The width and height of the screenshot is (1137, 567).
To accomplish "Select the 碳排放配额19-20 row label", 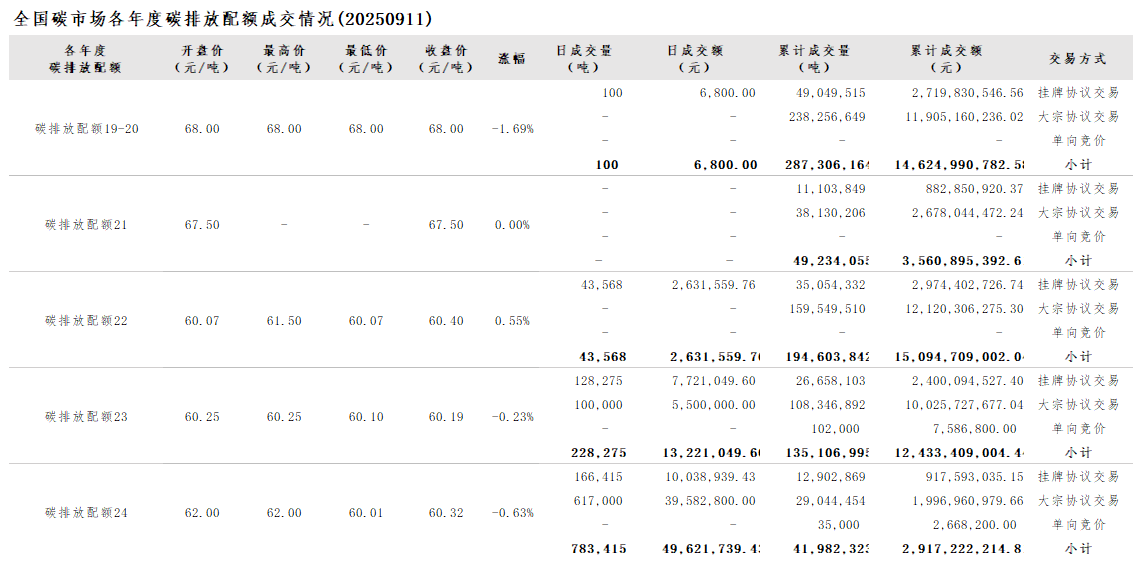I will [x=86, y=129].
